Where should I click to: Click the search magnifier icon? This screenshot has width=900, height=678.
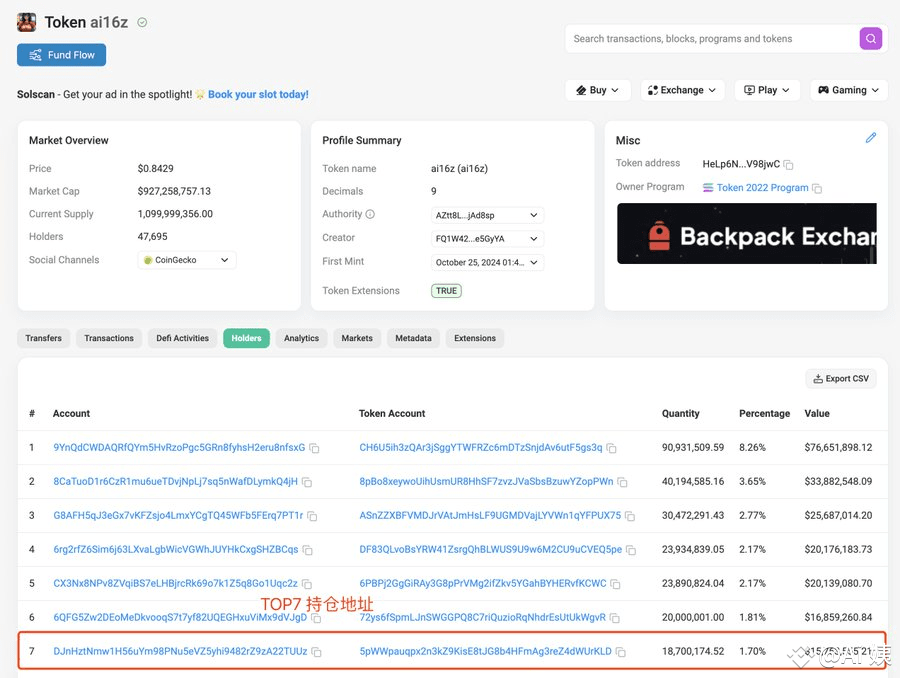tap(870, 38)
